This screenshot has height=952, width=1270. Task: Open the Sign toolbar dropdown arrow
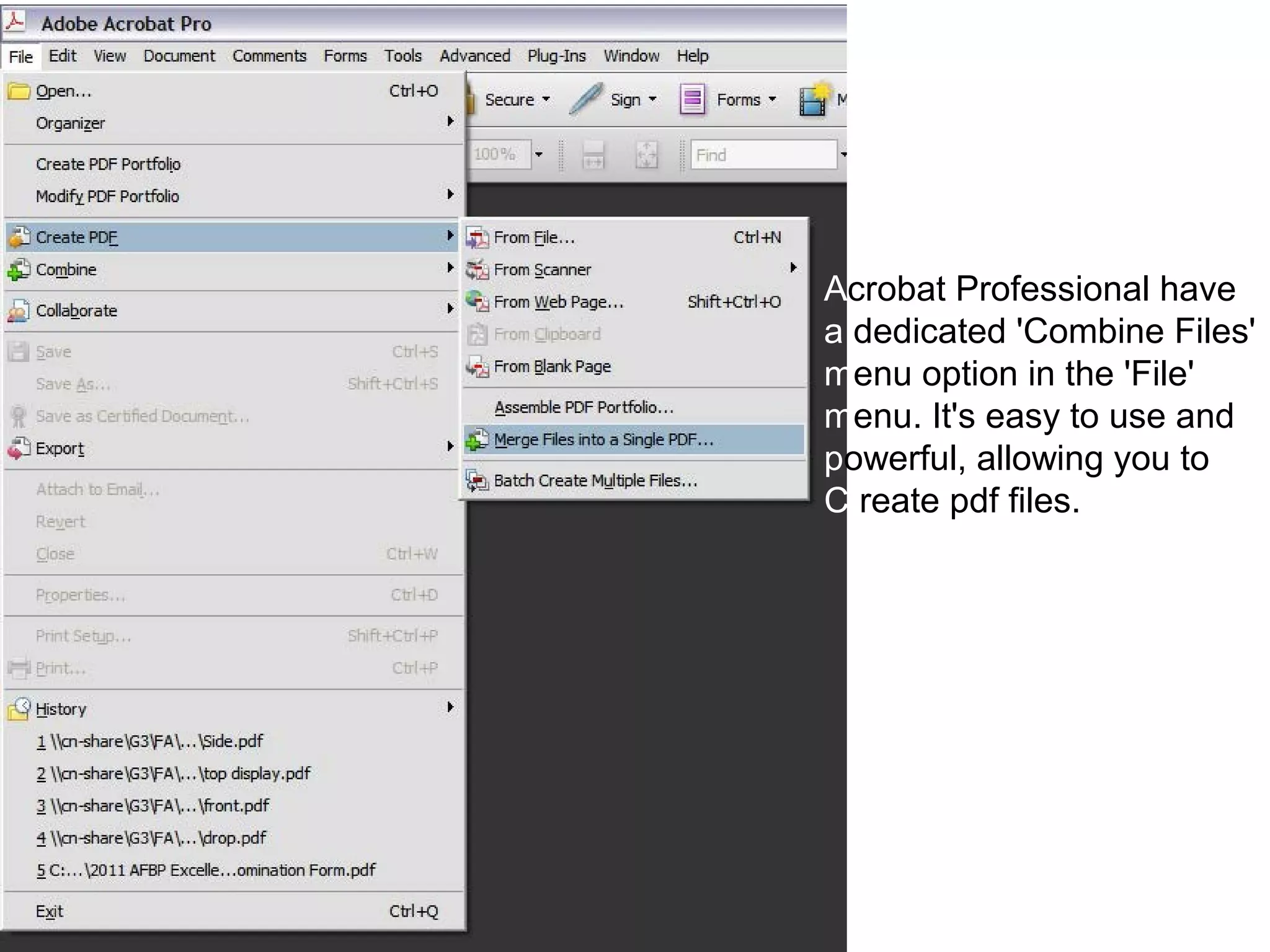652,99
